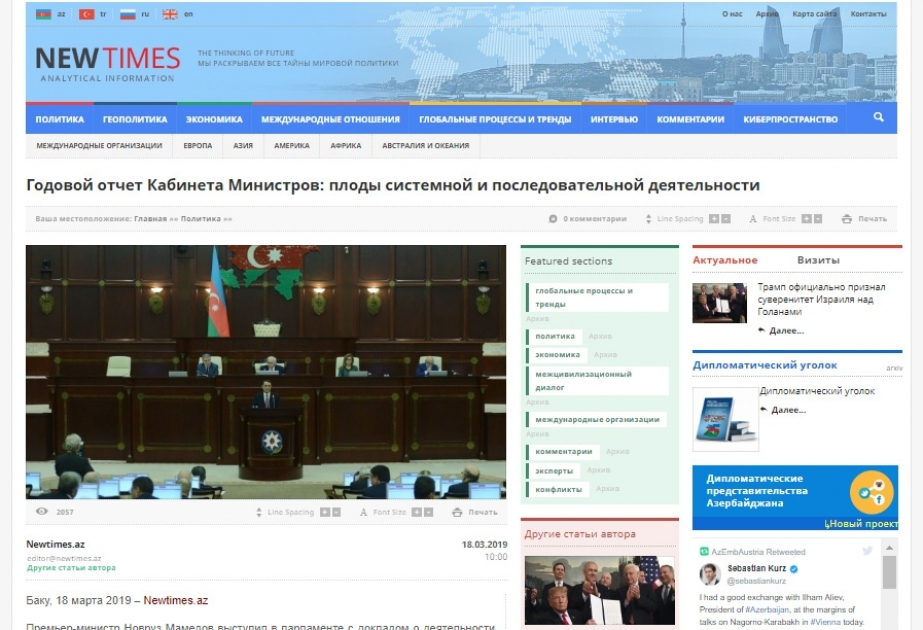Open Интервью menu item
Screen dimensions: 923x630
click(614, 119)
